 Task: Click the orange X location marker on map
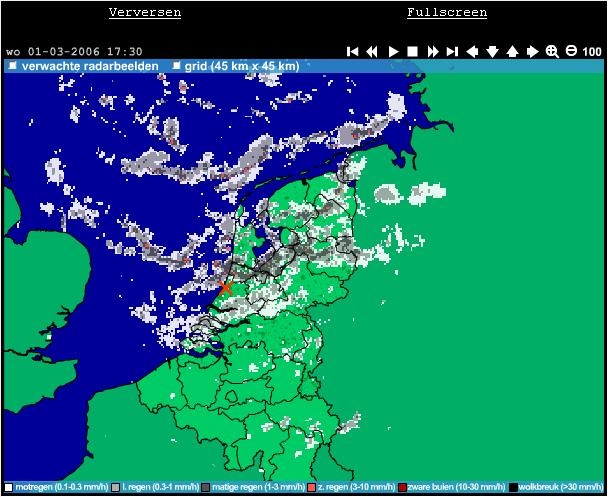226,288
